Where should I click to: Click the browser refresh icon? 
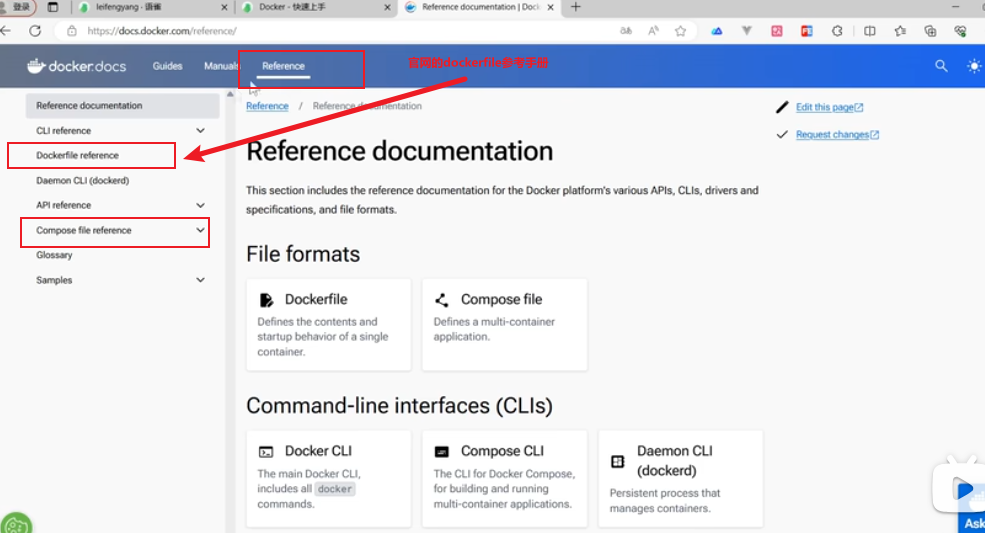(35, 31)
